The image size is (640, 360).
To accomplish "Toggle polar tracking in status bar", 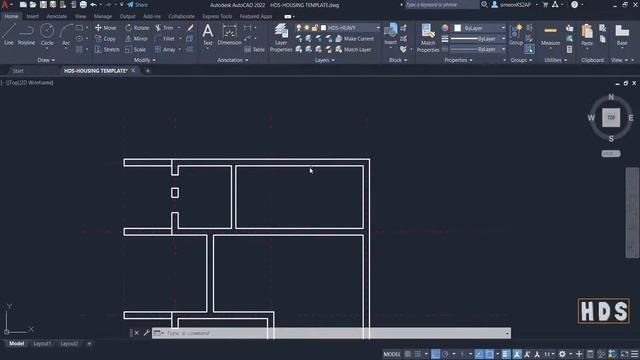I will pos(445,354).
